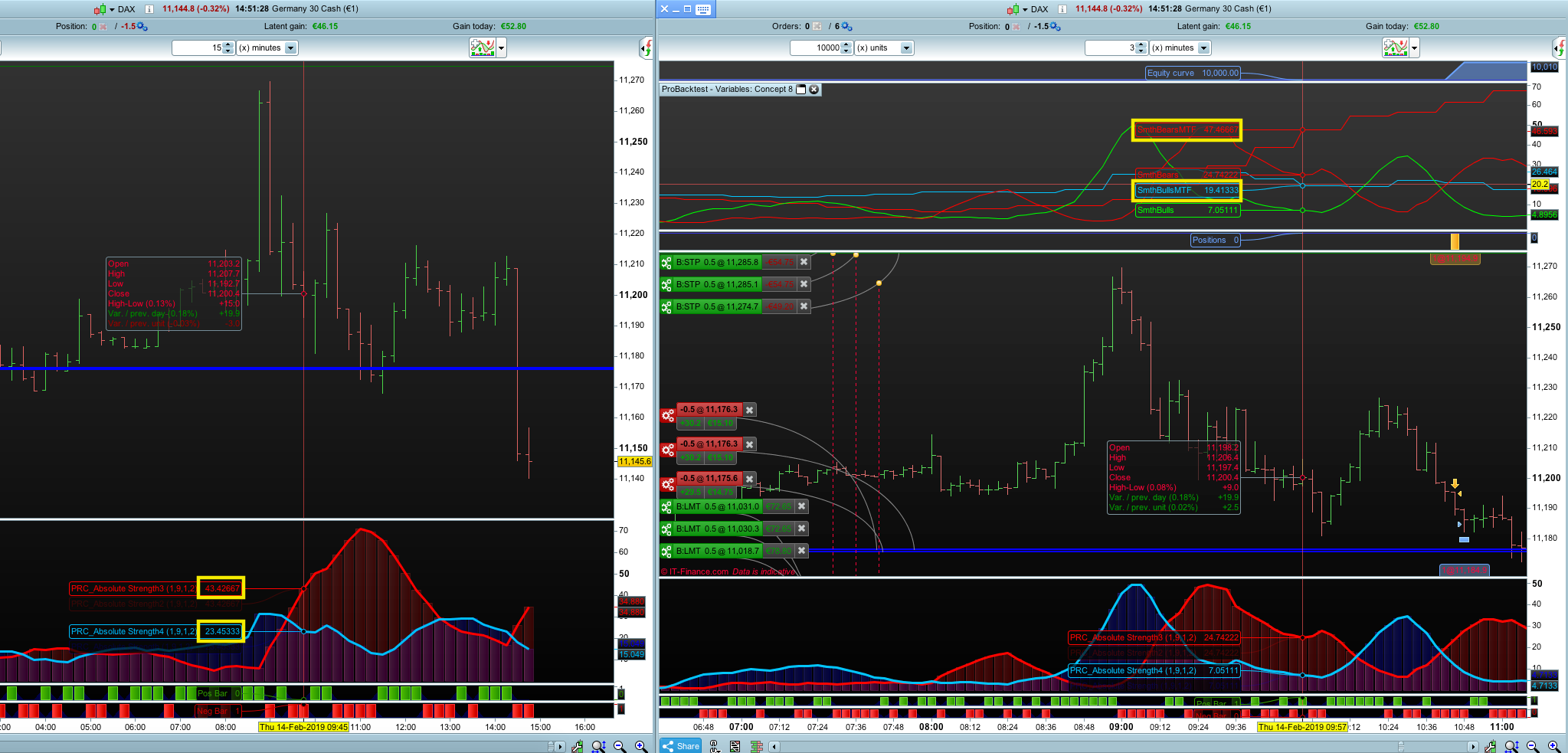Viewport: 1568px width, 753px height.
Task: Click the ProBacktest - Variables: Concept 8 title
Action: click(x=727, y=90)
